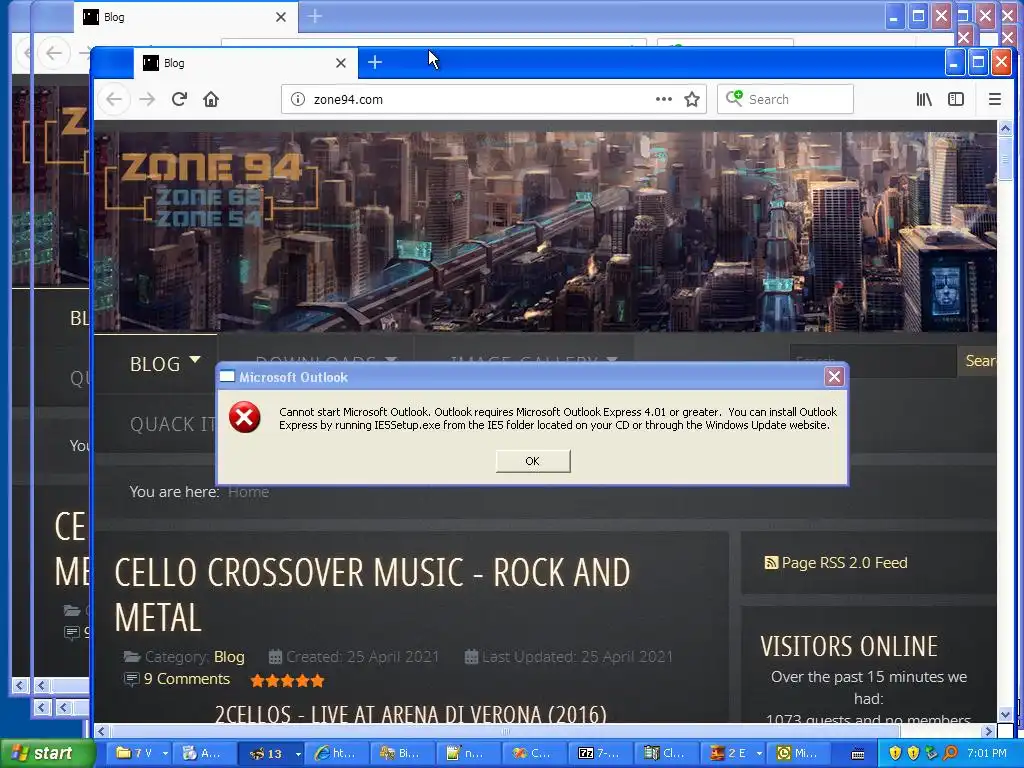The image size is (1024, 768).
Task: Open the Internet Explorer 'ht...' taskbar button
Action: [336, 754]
